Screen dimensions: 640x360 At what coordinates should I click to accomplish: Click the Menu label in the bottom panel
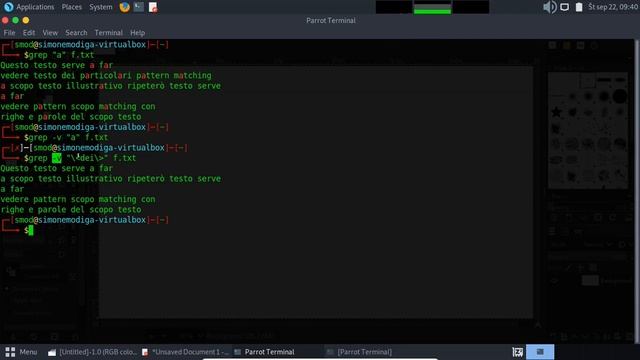[x=28, y=352]
